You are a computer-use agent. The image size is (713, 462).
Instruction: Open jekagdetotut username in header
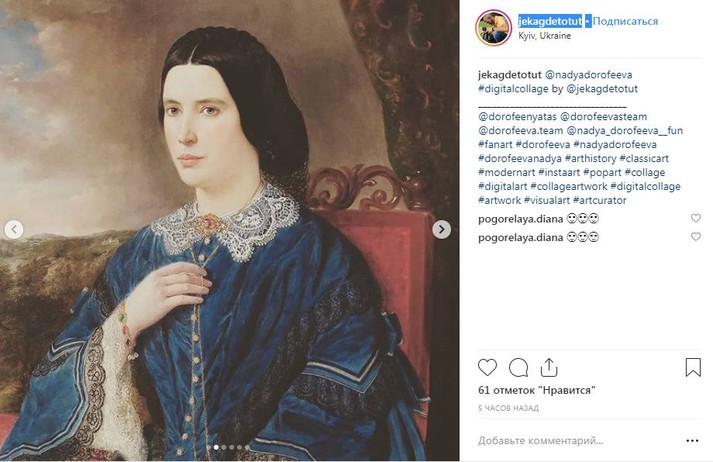click(x=550, y=21)
